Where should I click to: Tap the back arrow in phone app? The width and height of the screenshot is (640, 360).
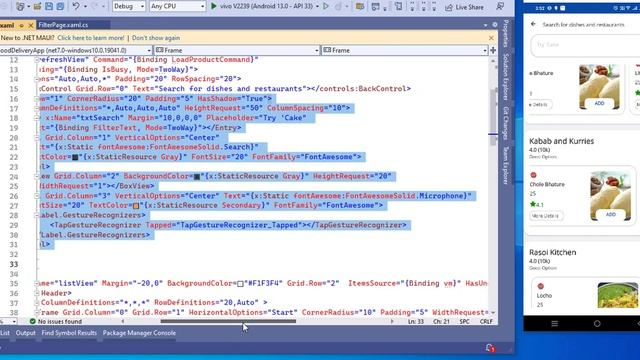pyautogui.click(x=533, y=24)
